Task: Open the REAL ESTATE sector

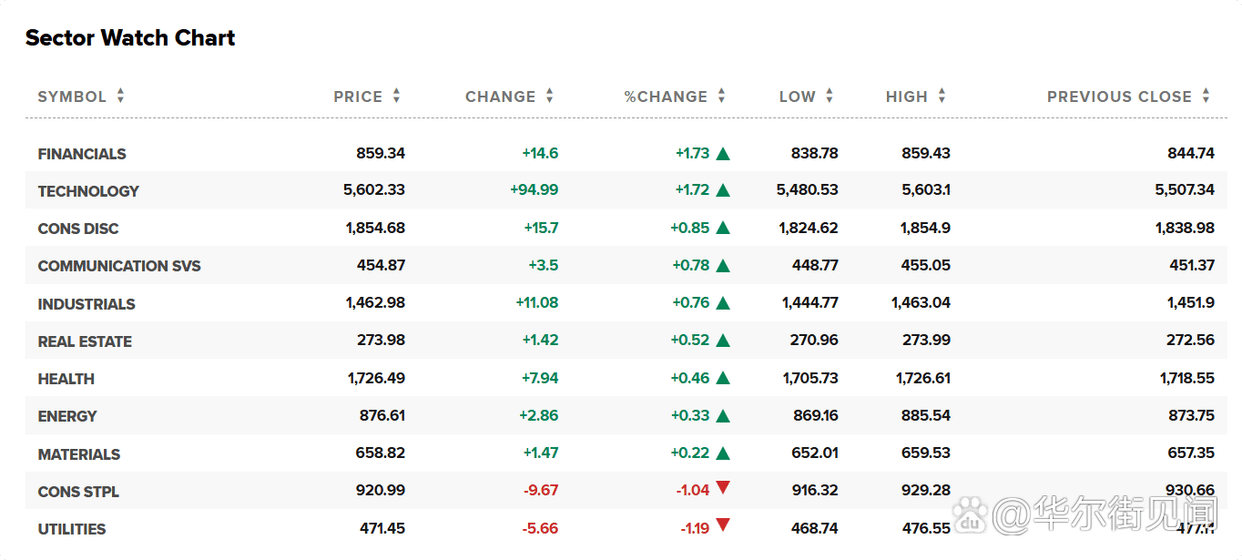Action: [85, 341]
